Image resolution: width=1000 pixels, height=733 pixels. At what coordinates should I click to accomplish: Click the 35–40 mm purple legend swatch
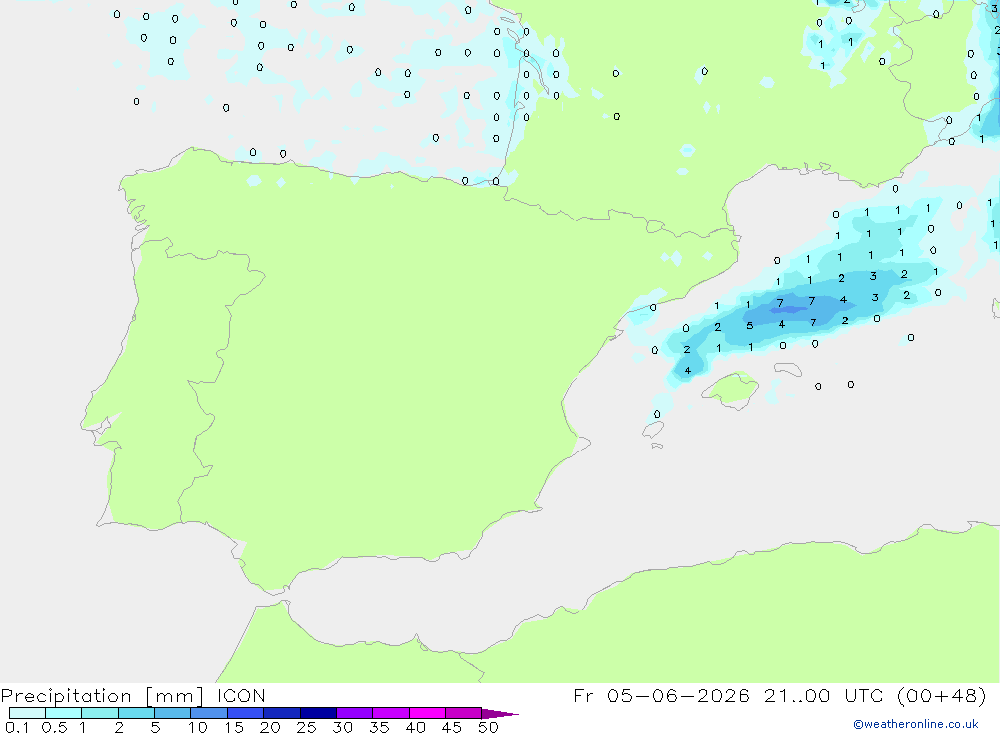click(390, 713)
